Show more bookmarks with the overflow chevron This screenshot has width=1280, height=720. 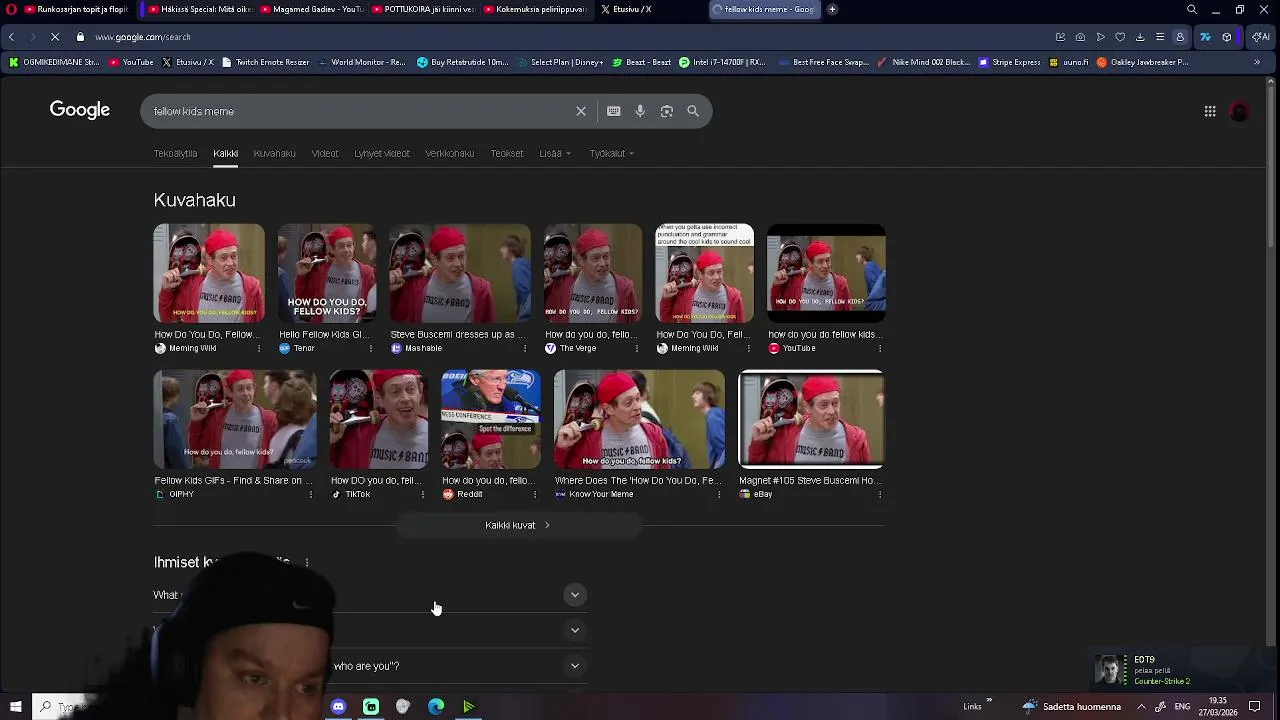coord(1257,62)
